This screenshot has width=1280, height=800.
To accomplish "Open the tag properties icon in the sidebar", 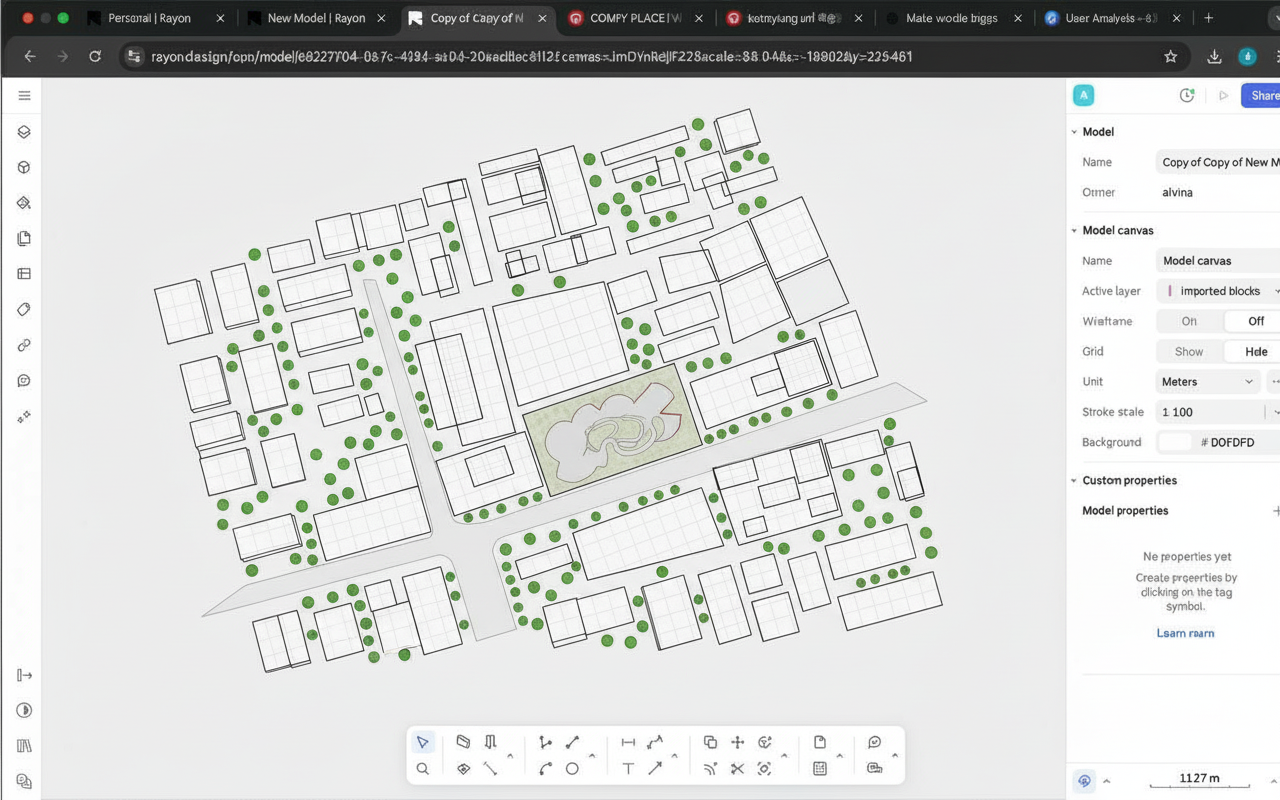I will [24, 310].
